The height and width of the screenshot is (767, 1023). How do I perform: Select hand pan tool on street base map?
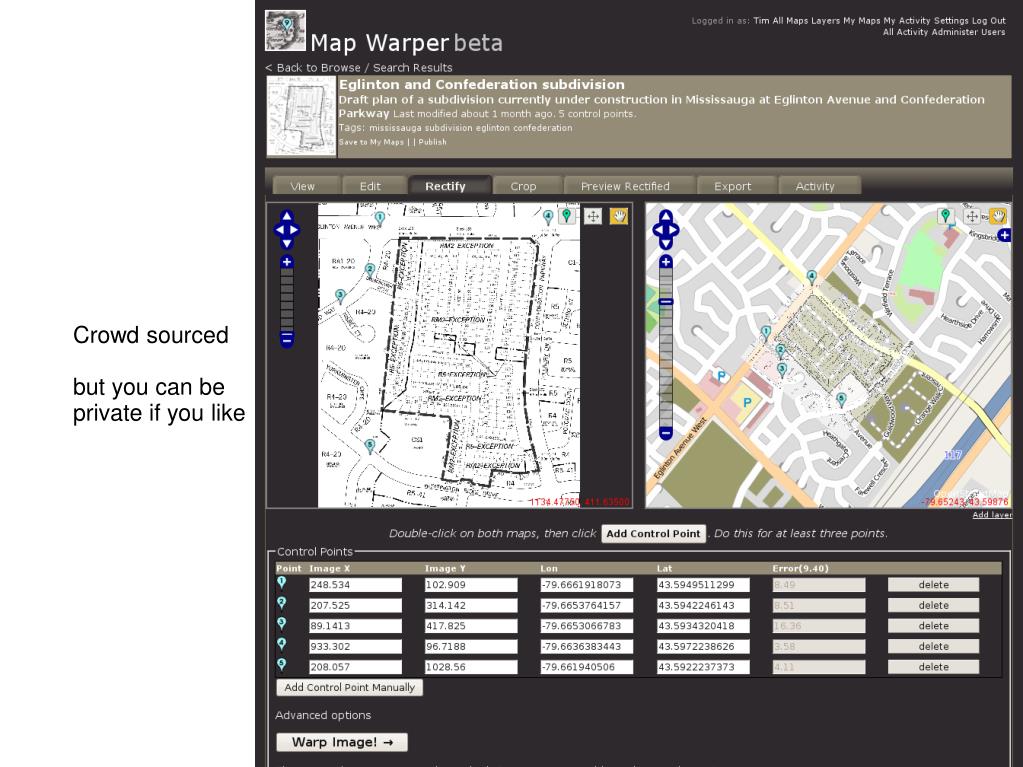[x=998, y=216]
